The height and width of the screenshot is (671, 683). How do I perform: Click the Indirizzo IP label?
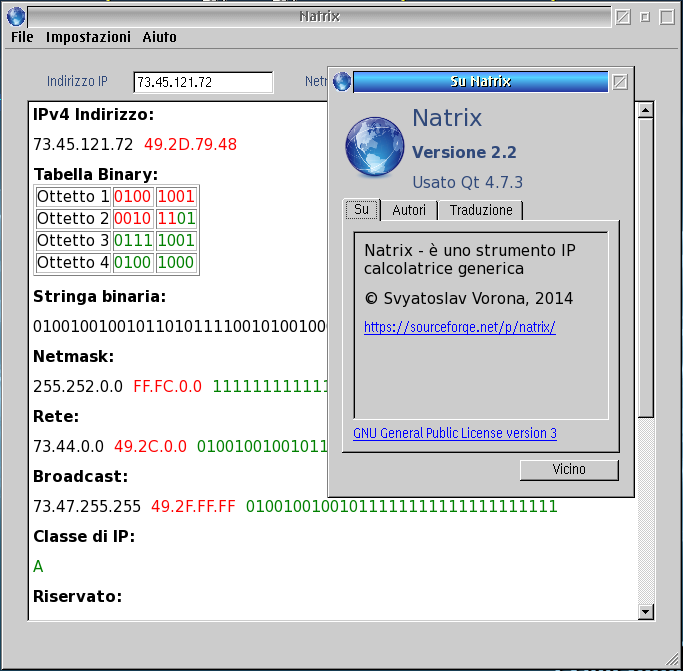point(77,81)
